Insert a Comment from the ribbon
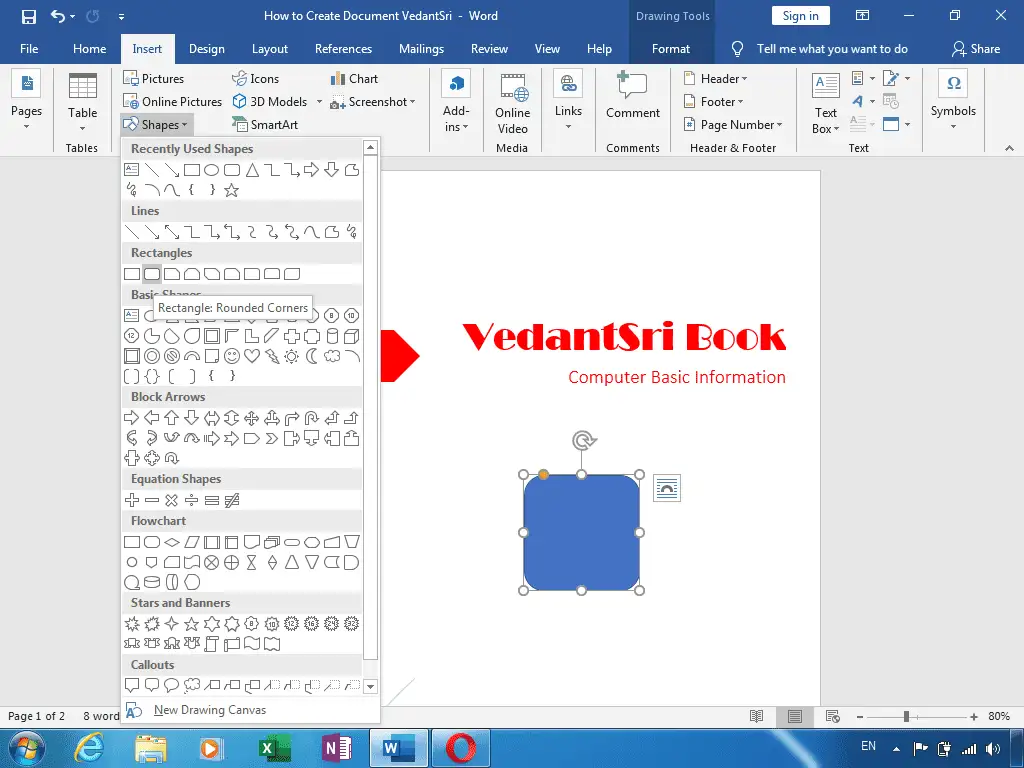 pos(632,95)
